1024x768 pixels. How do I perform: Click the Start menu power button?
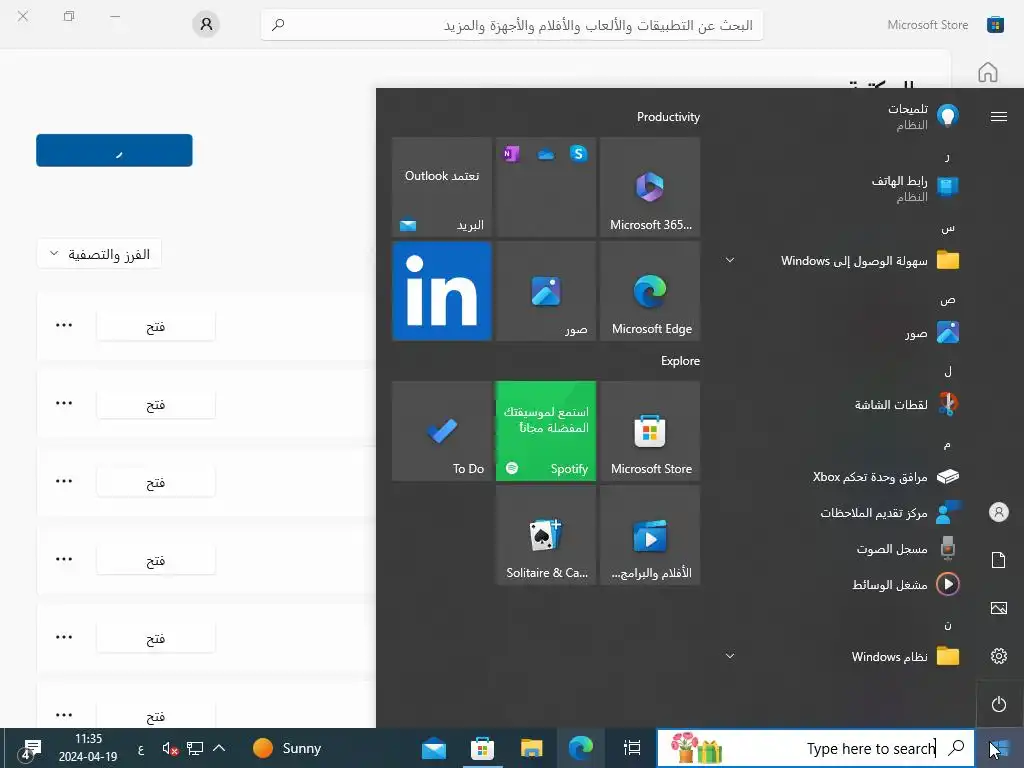pyautogui.click(x=999, y=704)
